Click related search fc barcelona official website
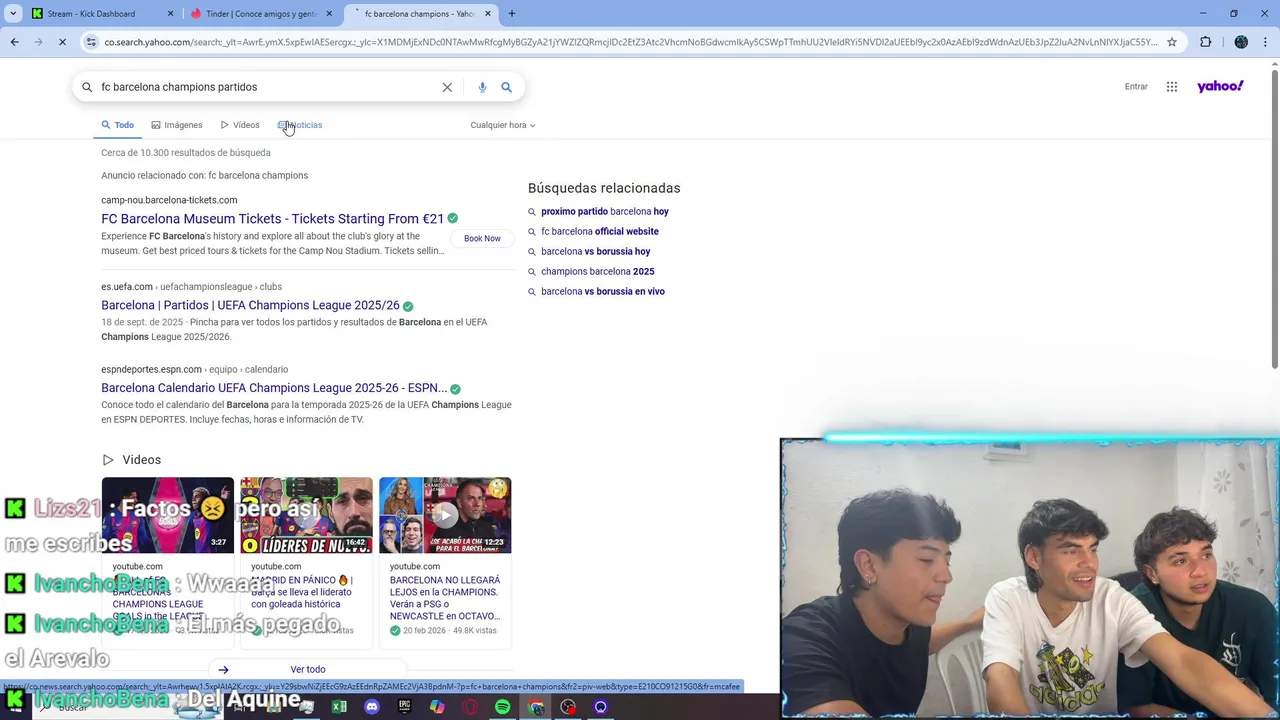This screenshot has height=720, width=1280. 600,231
